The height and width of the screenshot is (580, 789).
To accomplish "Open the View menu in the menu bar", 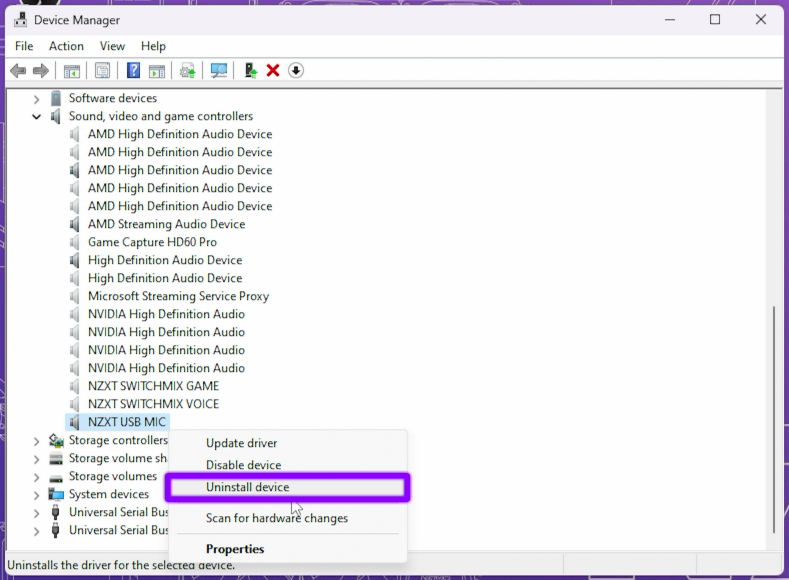I will (112, 46).
